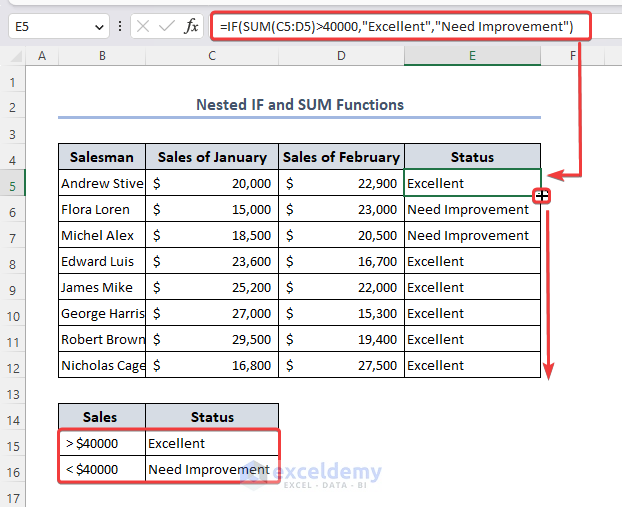
Task: Select the Sales of January header
Action: [x=212, y=157]
